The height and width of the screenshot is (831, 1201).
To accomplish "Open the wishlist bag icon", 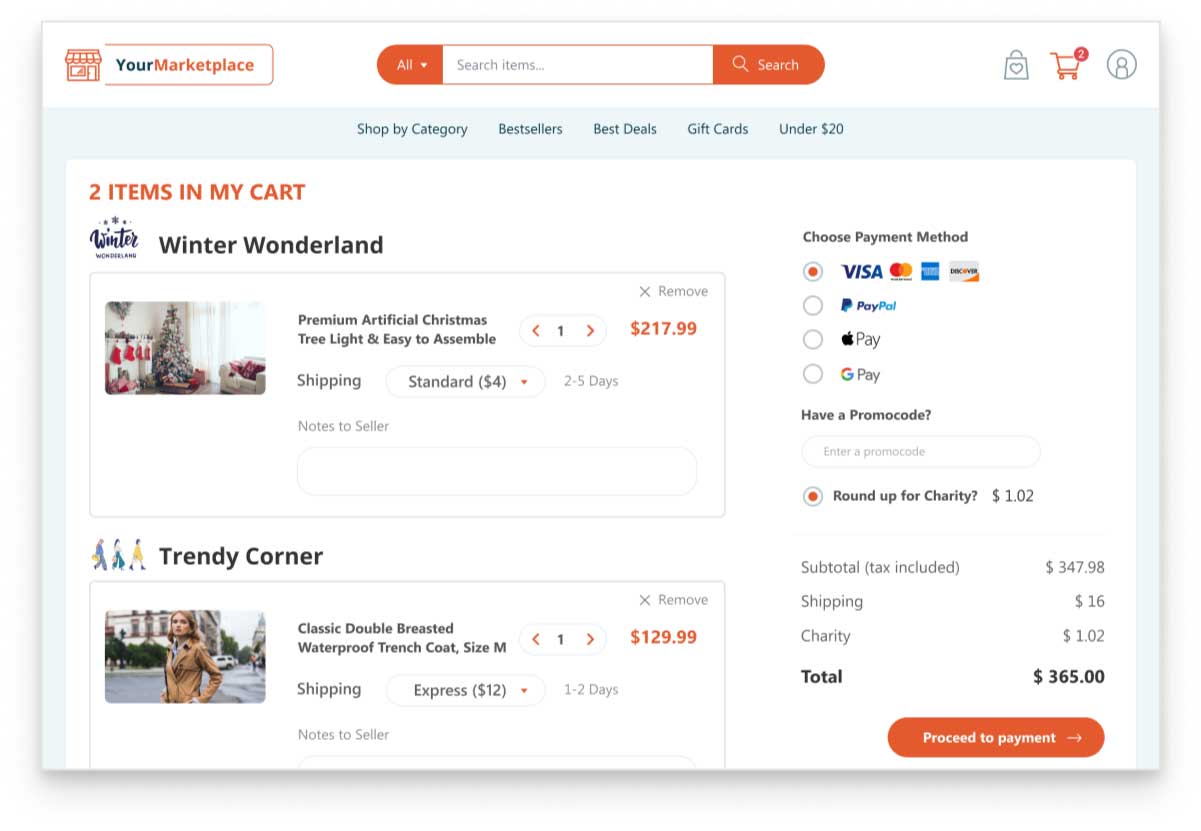I will tap(1016, 65).
